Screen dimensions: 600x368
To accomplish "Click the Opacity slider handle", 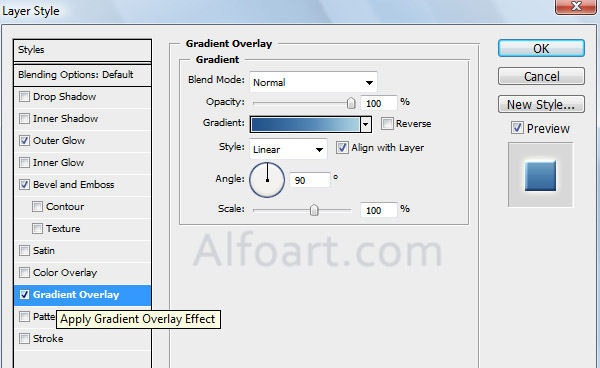I will tap(351, 103).
